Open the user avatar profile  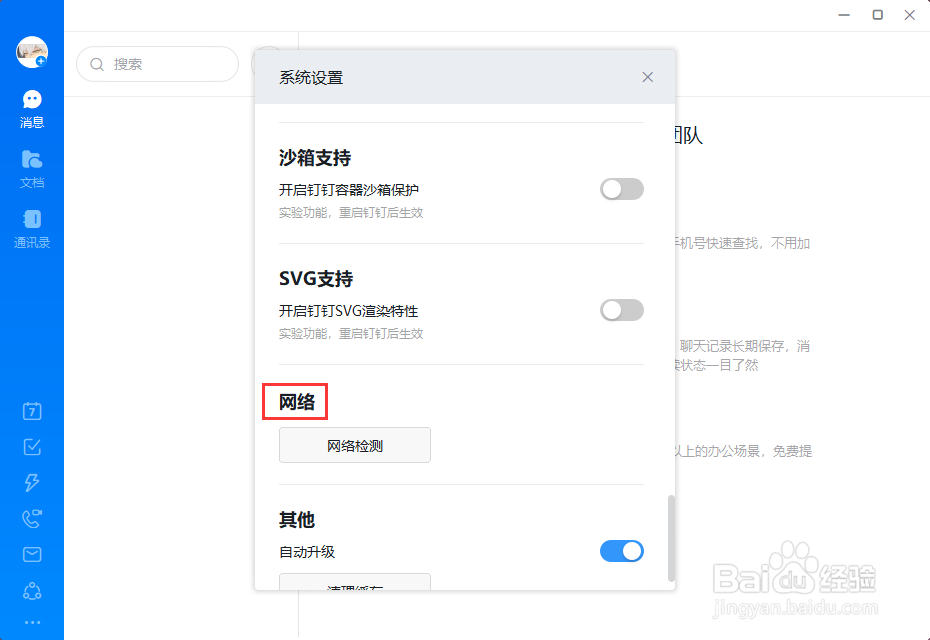pos(32,52)
